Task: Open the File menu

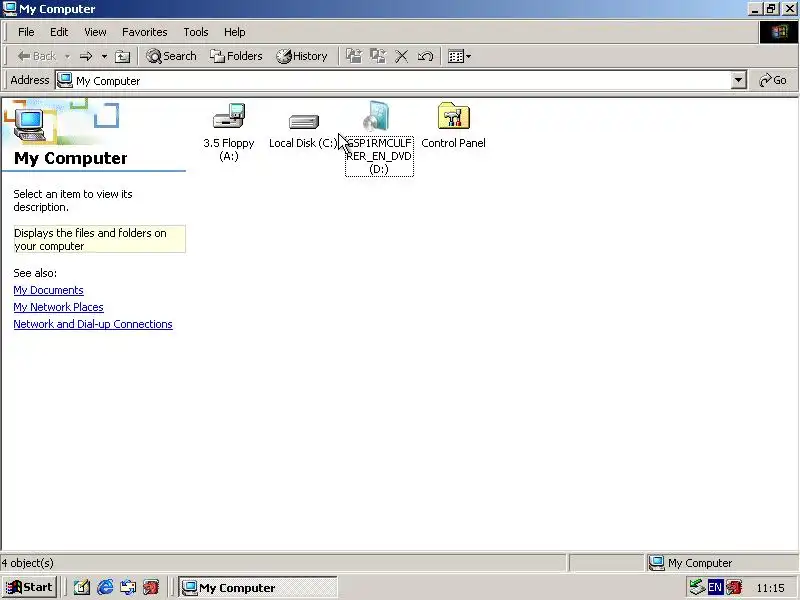Action: tap(26, 32)
